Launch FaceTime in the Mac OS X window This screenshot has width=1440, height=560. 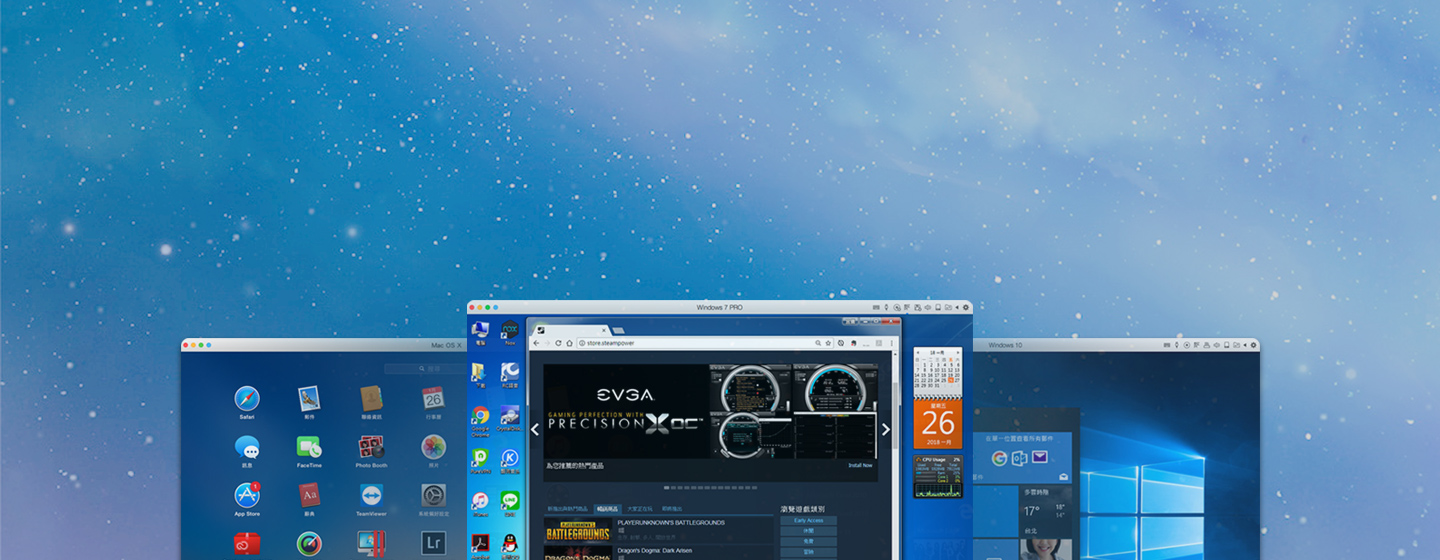[x=309, y=447]
